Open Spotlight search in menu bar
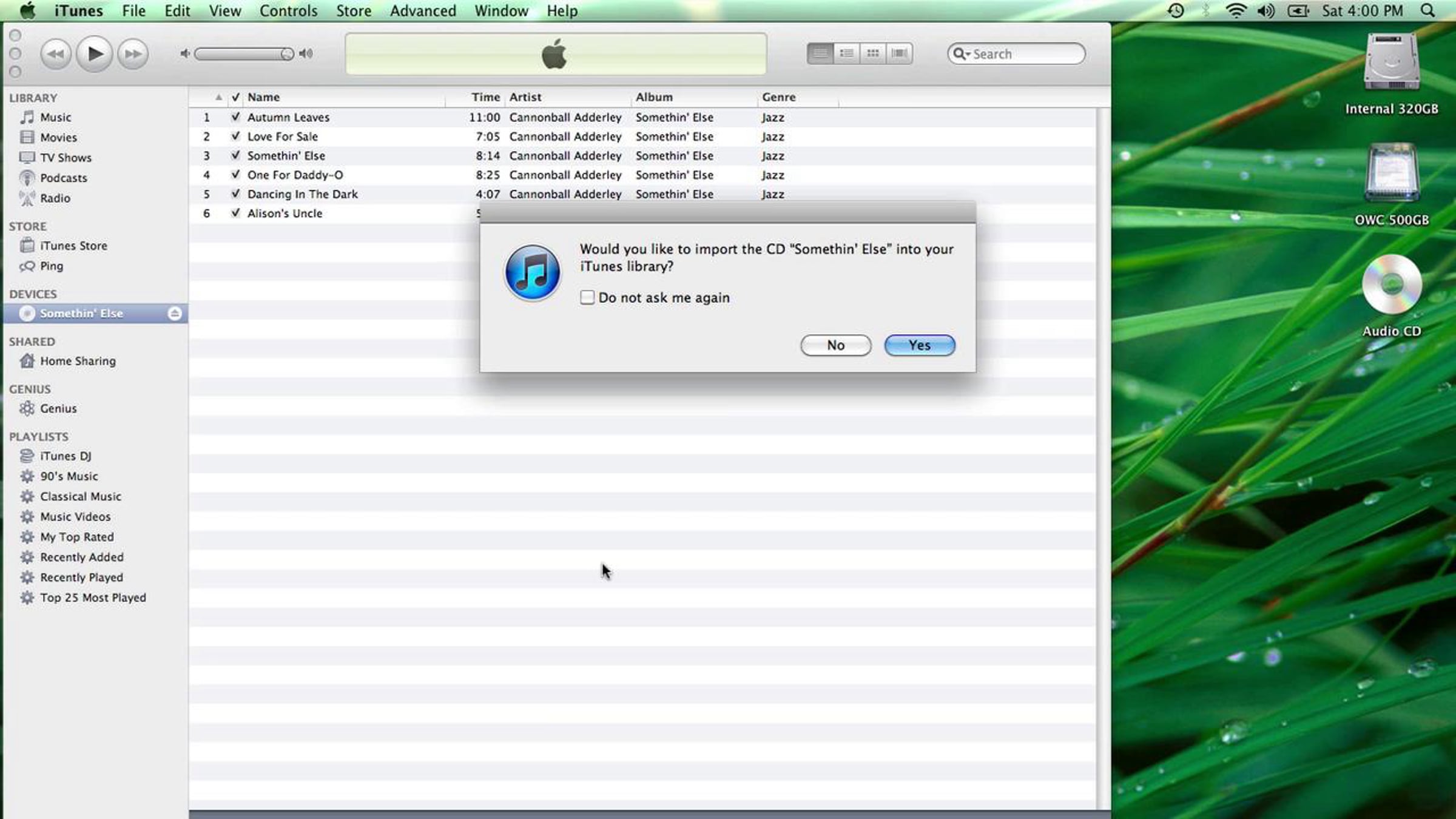This screenshot has height=819, width=1456. click(x=1428, y=11)
